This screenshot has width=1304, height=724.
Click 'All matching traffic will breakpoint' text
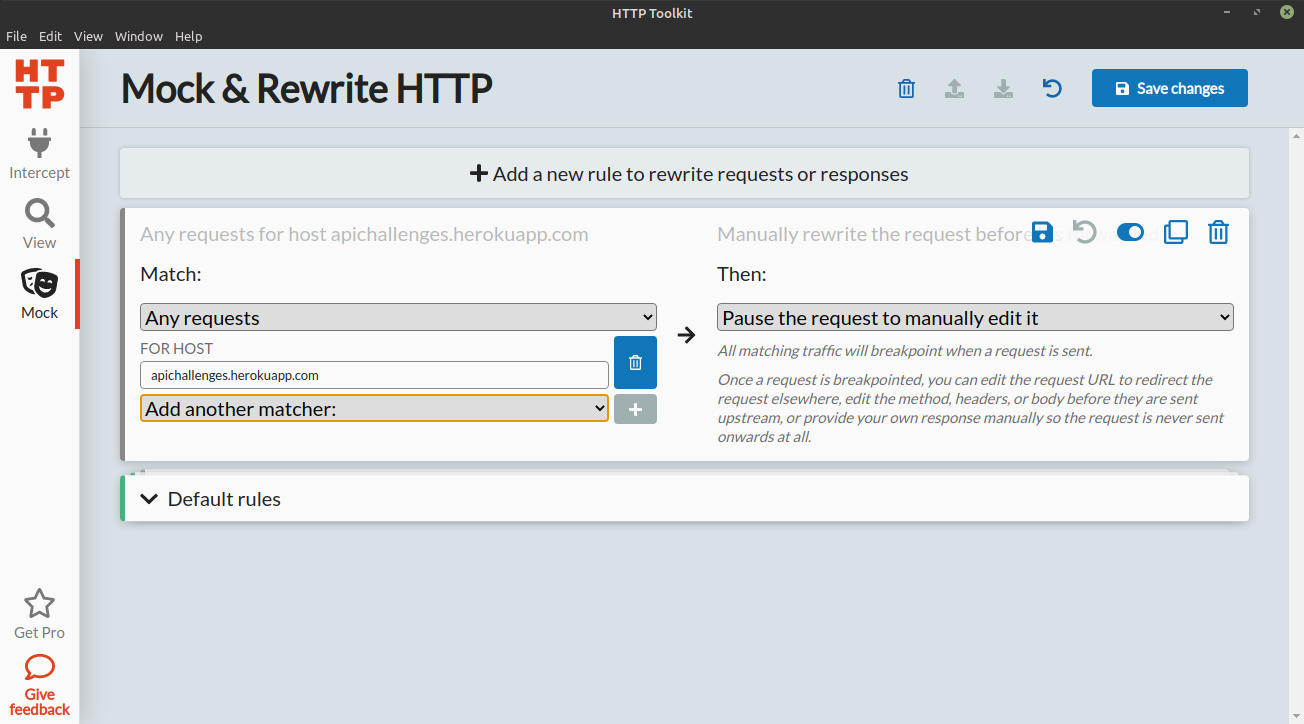coord(905,351)
